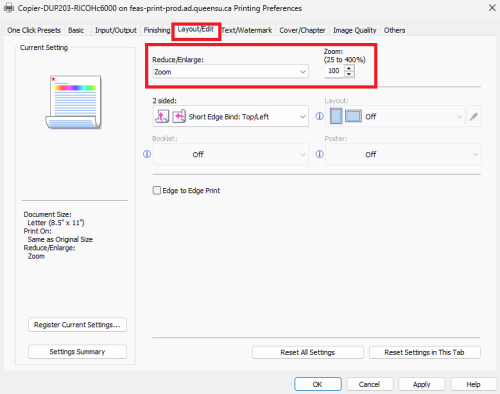Close the Printing Preferences dialog
The width and height of the screenshot is (500, 394).
492,8
